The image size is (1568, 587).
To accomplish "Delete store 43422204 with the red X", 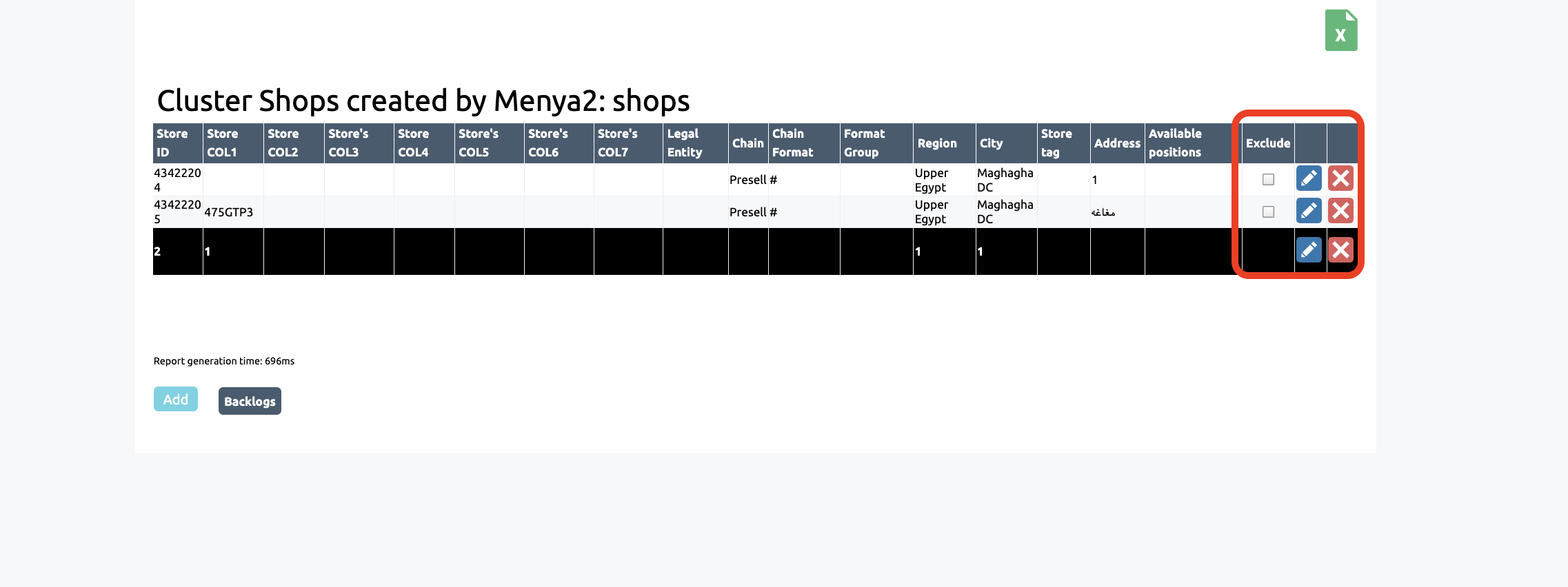I will tap(1340, 178).
